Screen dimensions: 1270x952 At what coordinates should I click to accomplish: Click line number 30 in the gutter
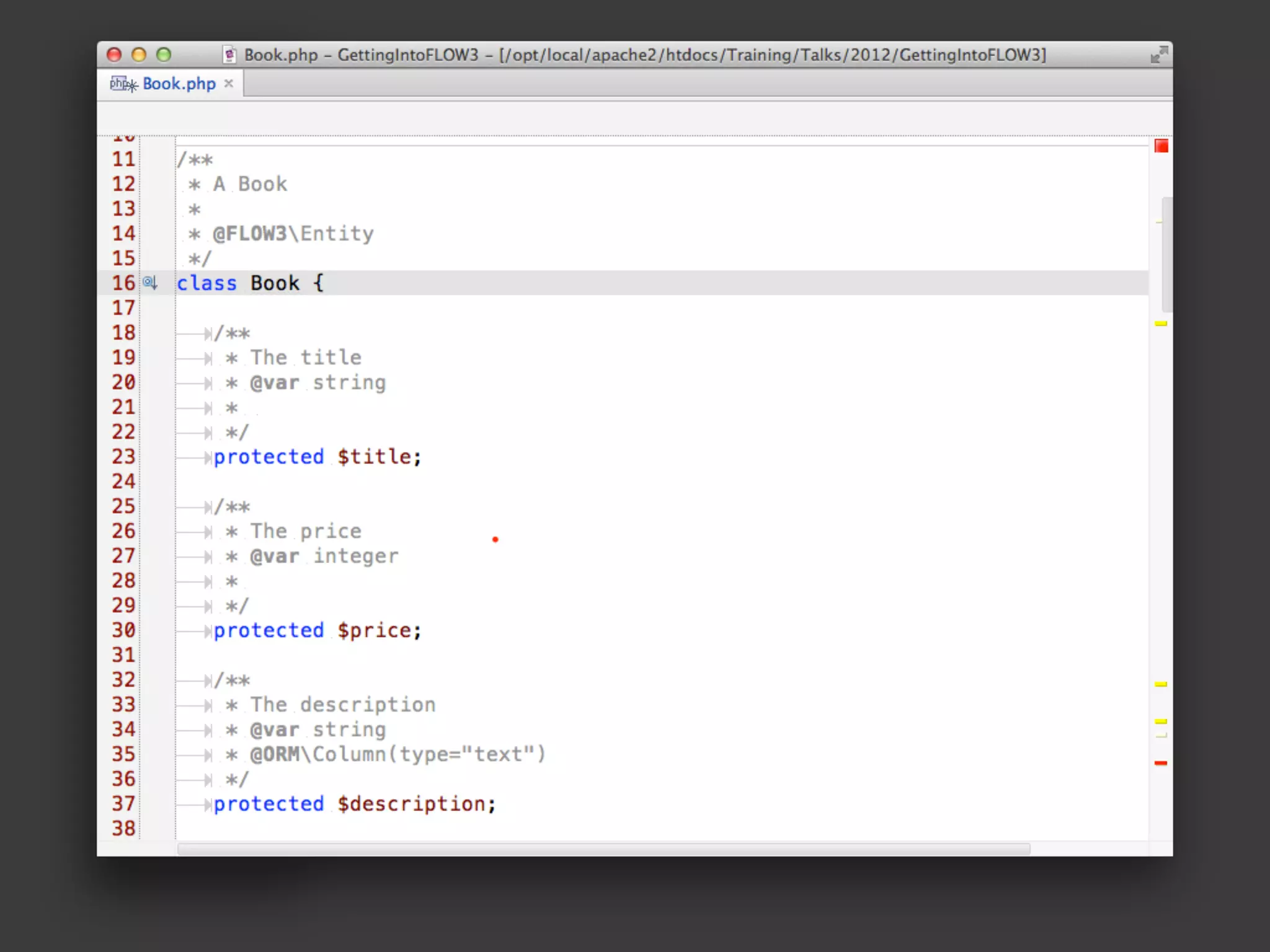123,630
